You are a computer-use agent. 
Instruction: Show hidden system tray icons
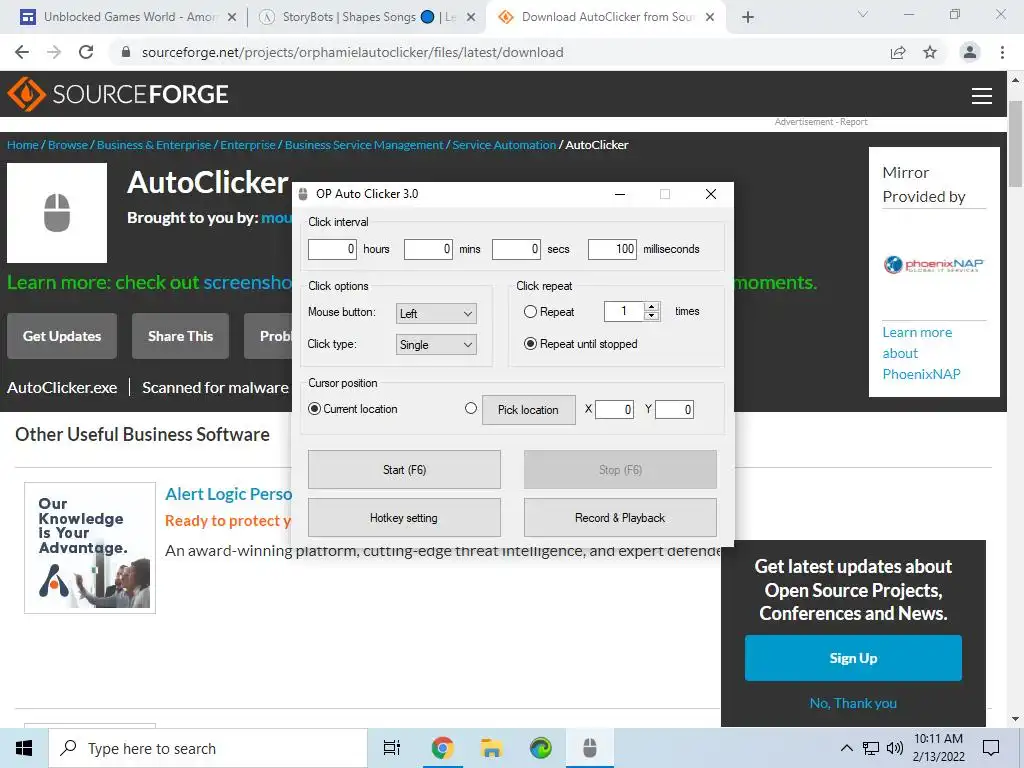tap(846, 748)
